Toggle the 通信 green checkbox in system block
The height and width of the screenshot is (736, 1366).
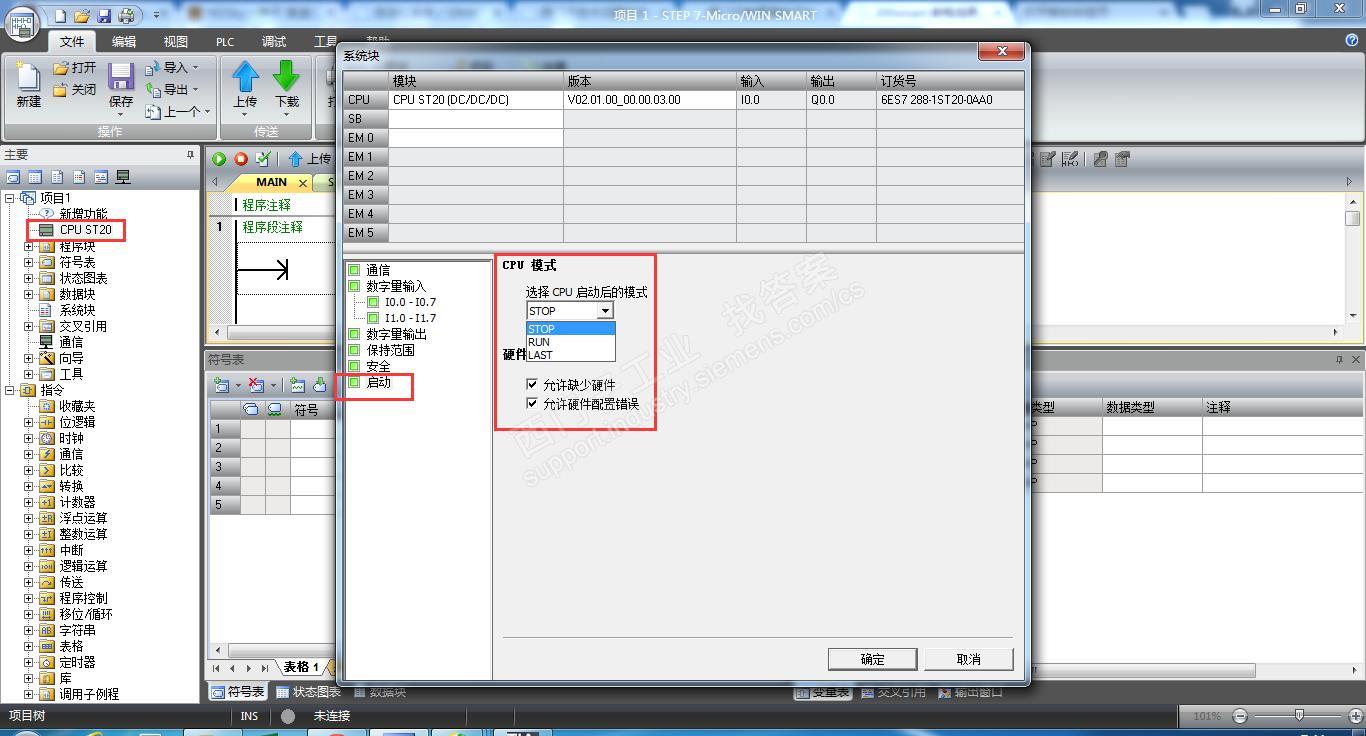[354, 270]
